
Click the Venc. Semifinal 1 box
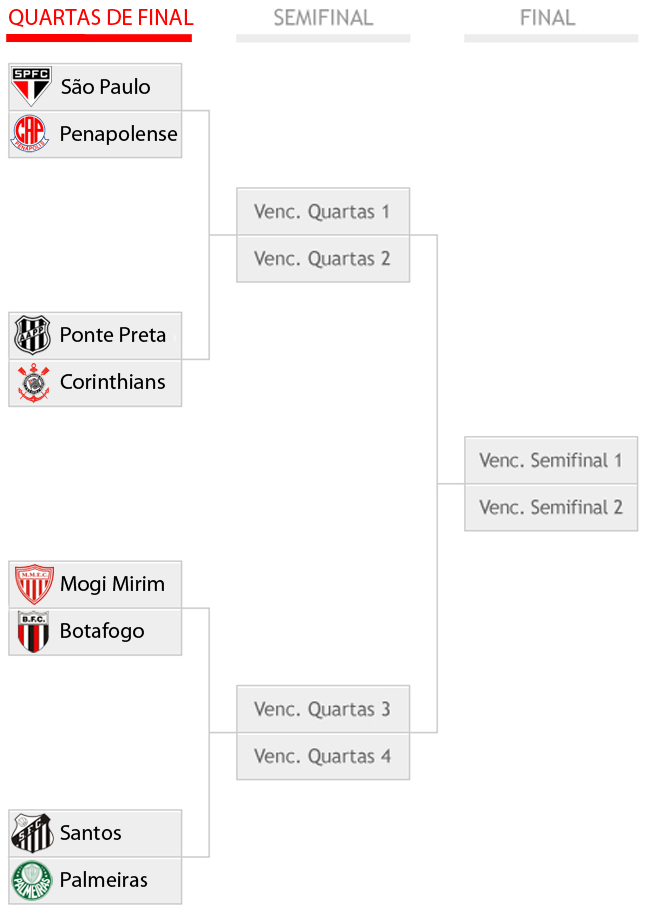coord(551,460)
